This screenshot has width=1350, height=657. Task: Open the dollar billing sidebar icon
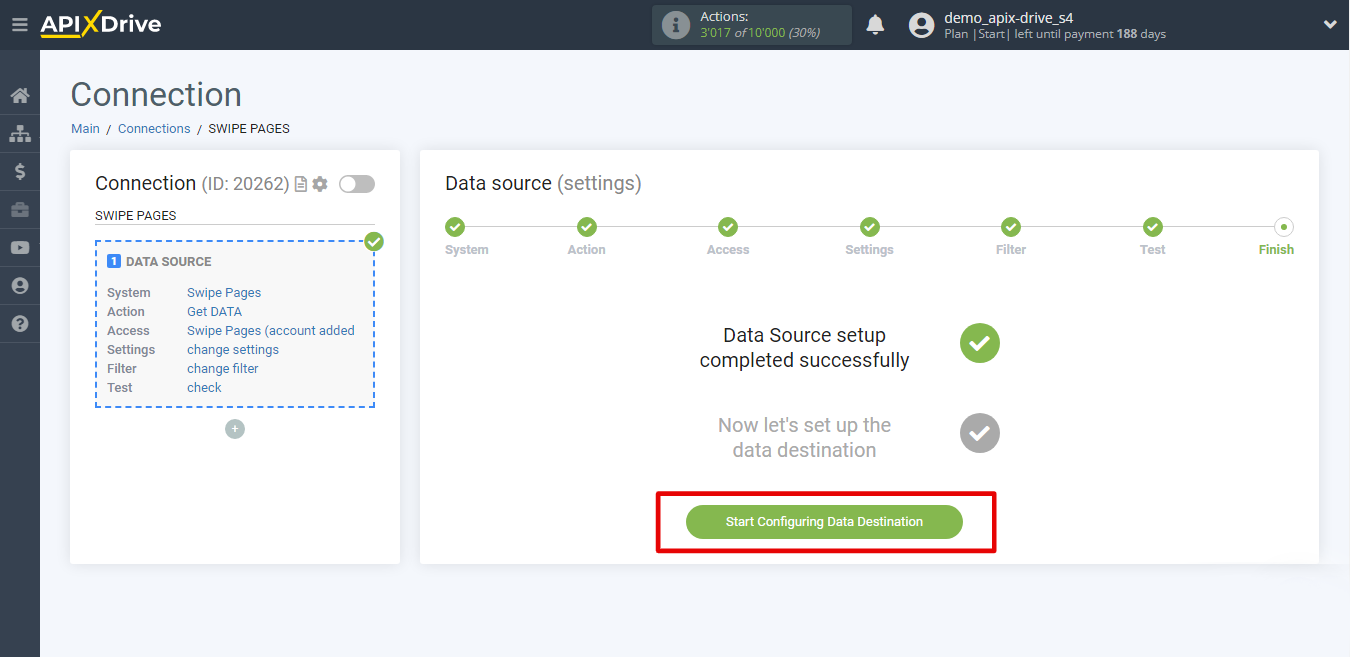pyautogui.click(x=20, y=172)
